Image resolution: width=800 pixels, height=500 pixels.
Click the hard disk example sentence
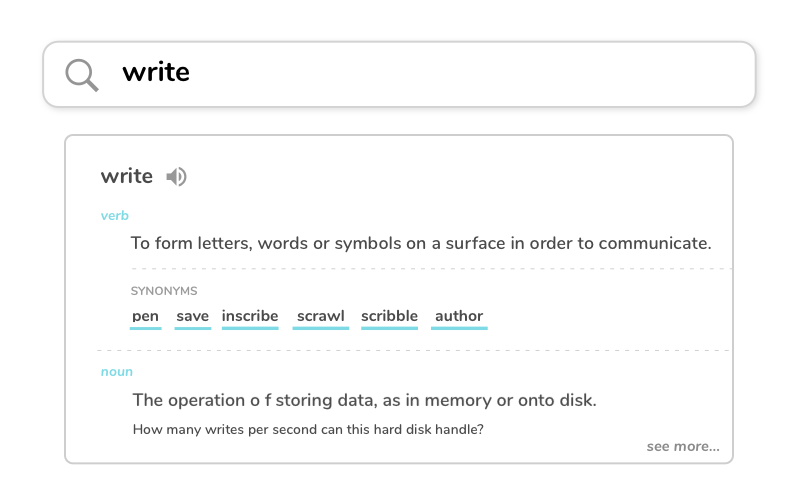[308, 430]
